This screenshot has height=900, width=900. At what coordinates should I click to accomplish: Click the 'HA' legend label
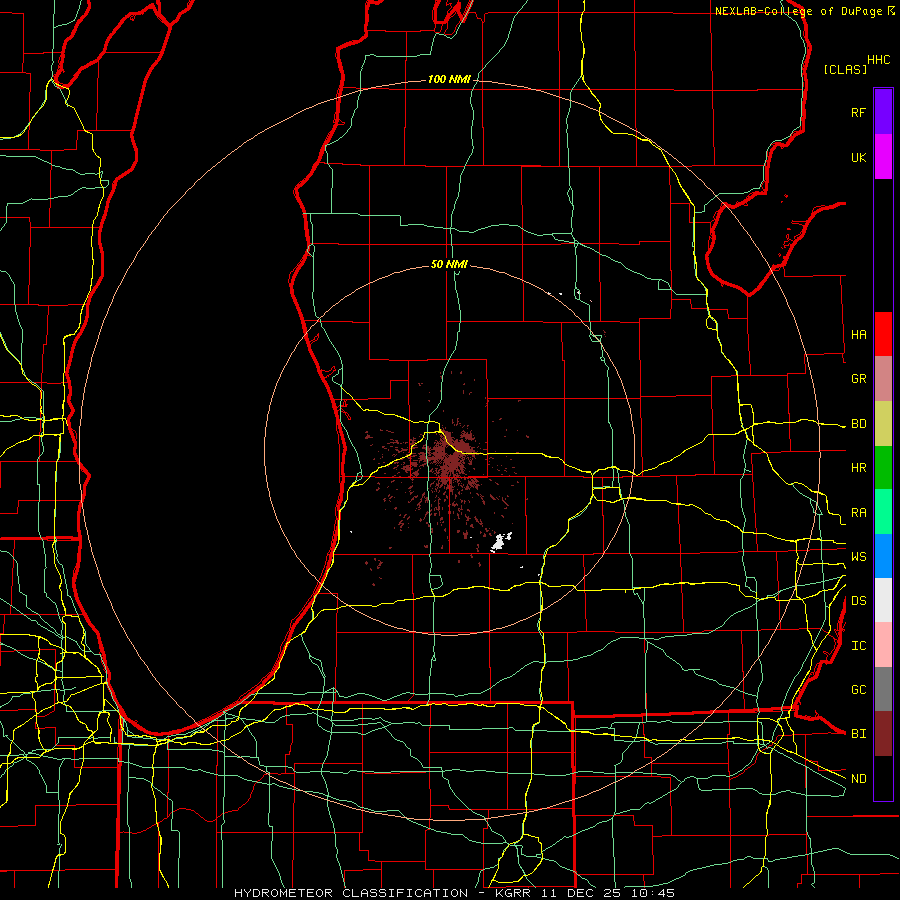858,334
